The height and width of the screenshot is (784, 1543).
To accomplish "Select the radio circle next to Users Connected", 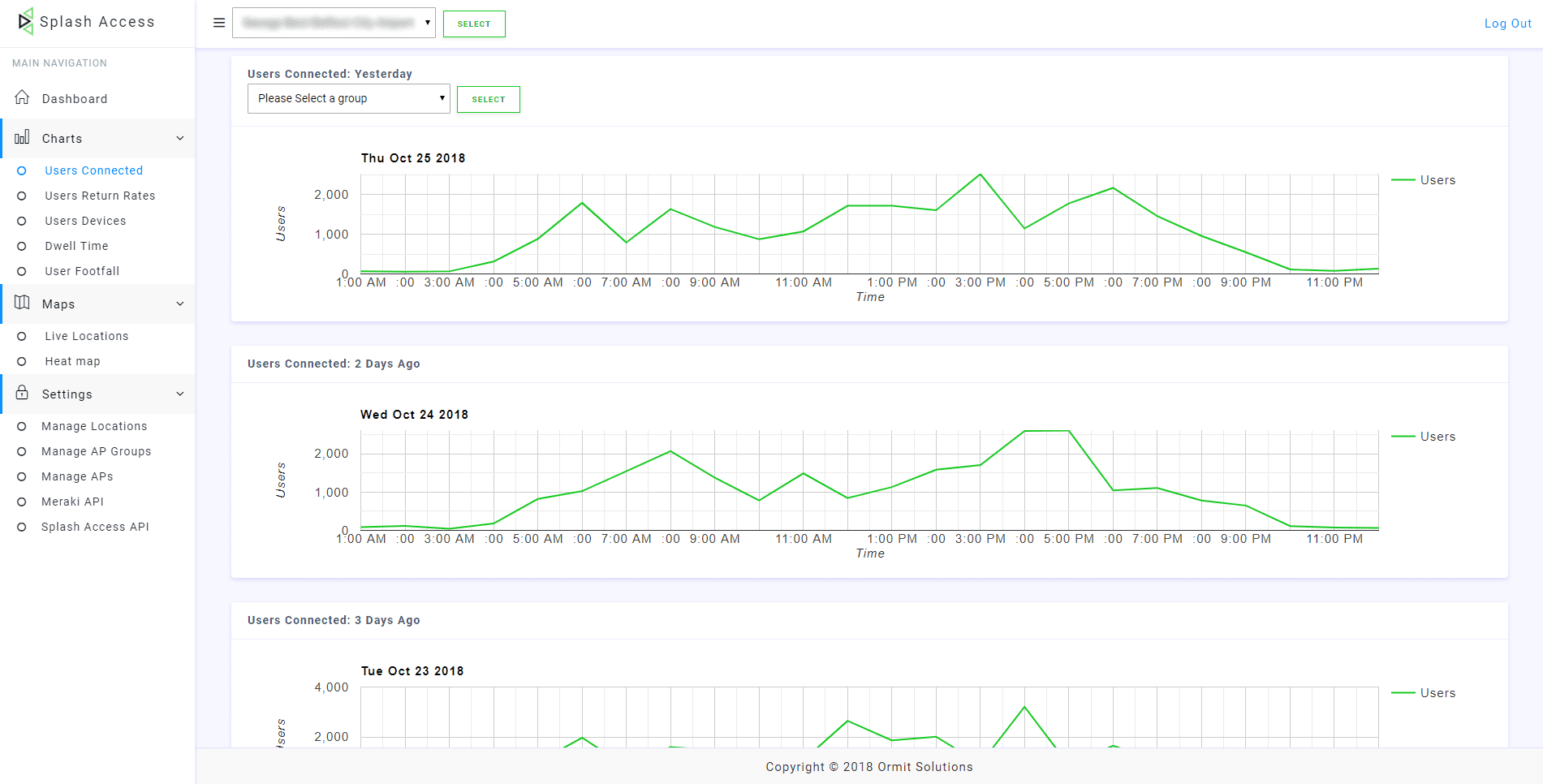I will [23, 170].
